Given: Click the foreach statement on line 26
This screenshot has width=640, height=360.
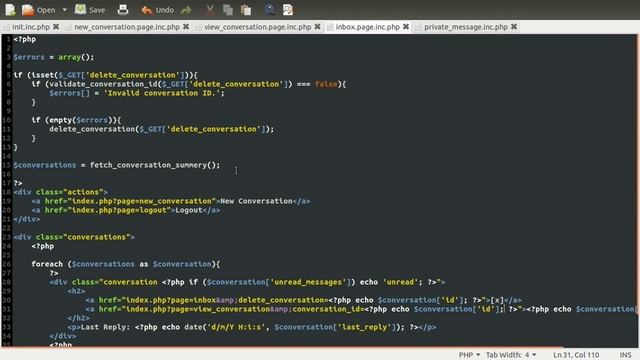Looking at the screenshot, I should (x=126, y=264).
